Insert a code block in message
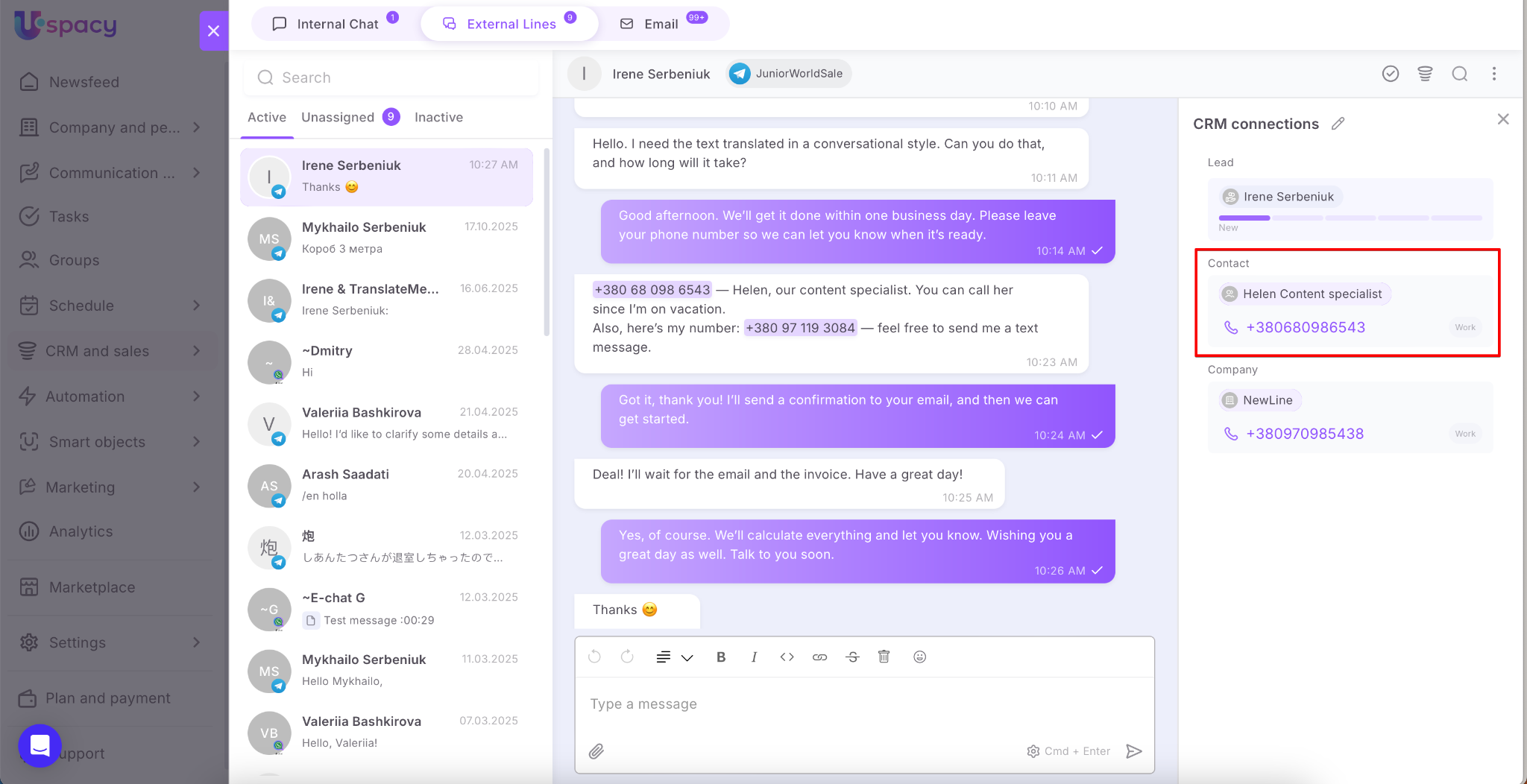 pos(787,657)
